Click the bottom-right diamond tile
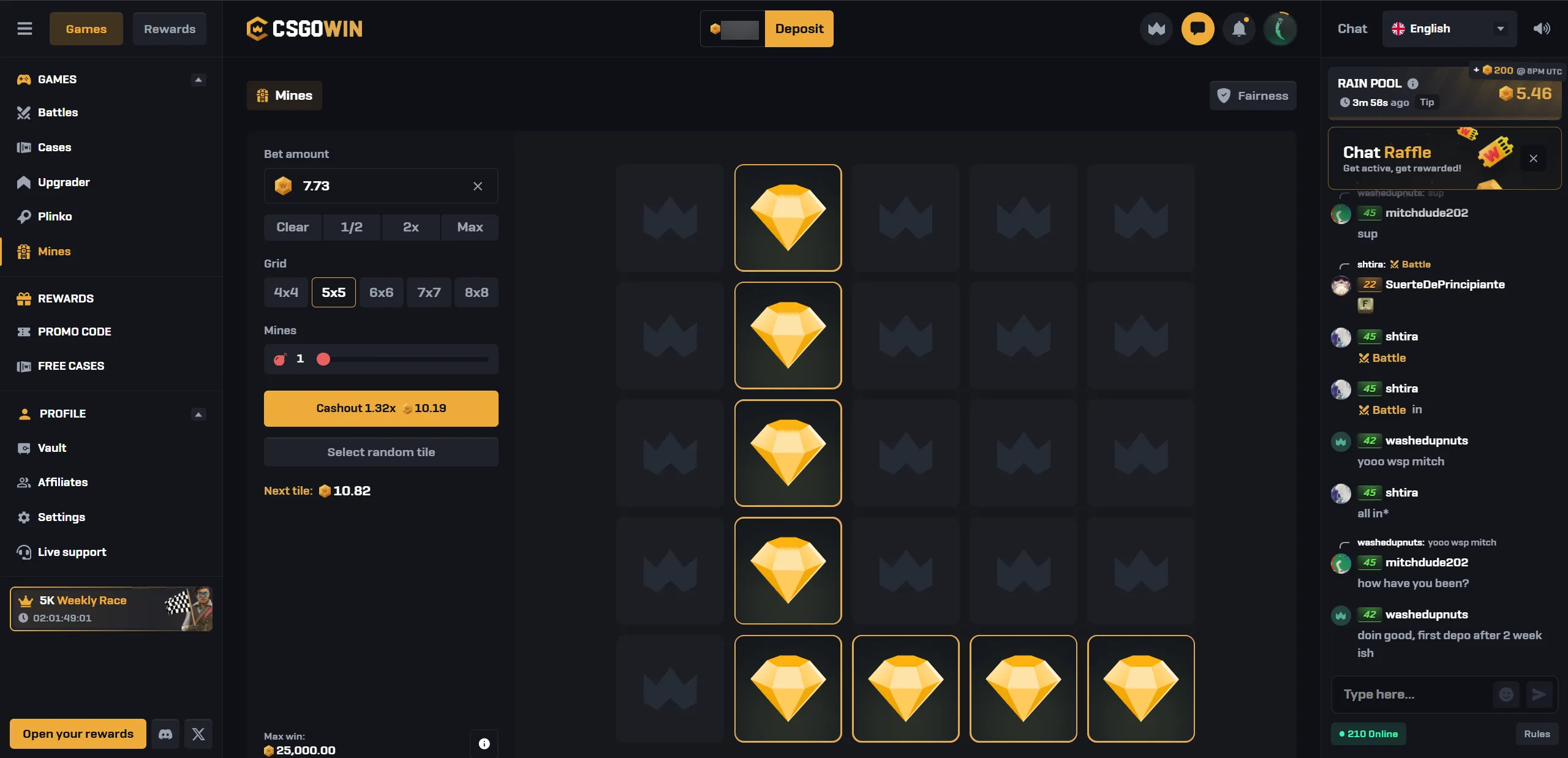Viewport: 1568px width, 758px height. pyautogui.click(x=1141, y=689)
